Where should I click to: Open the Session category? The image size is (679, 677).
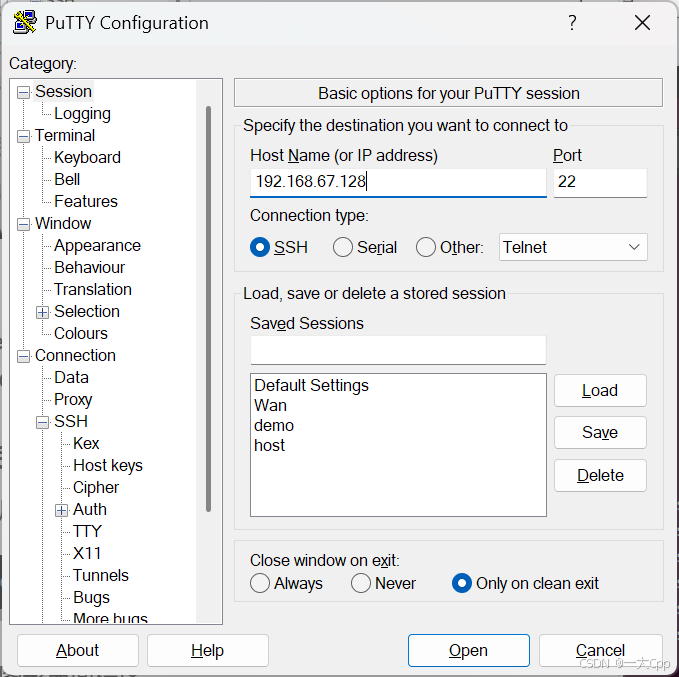click(x=63, y=91)
